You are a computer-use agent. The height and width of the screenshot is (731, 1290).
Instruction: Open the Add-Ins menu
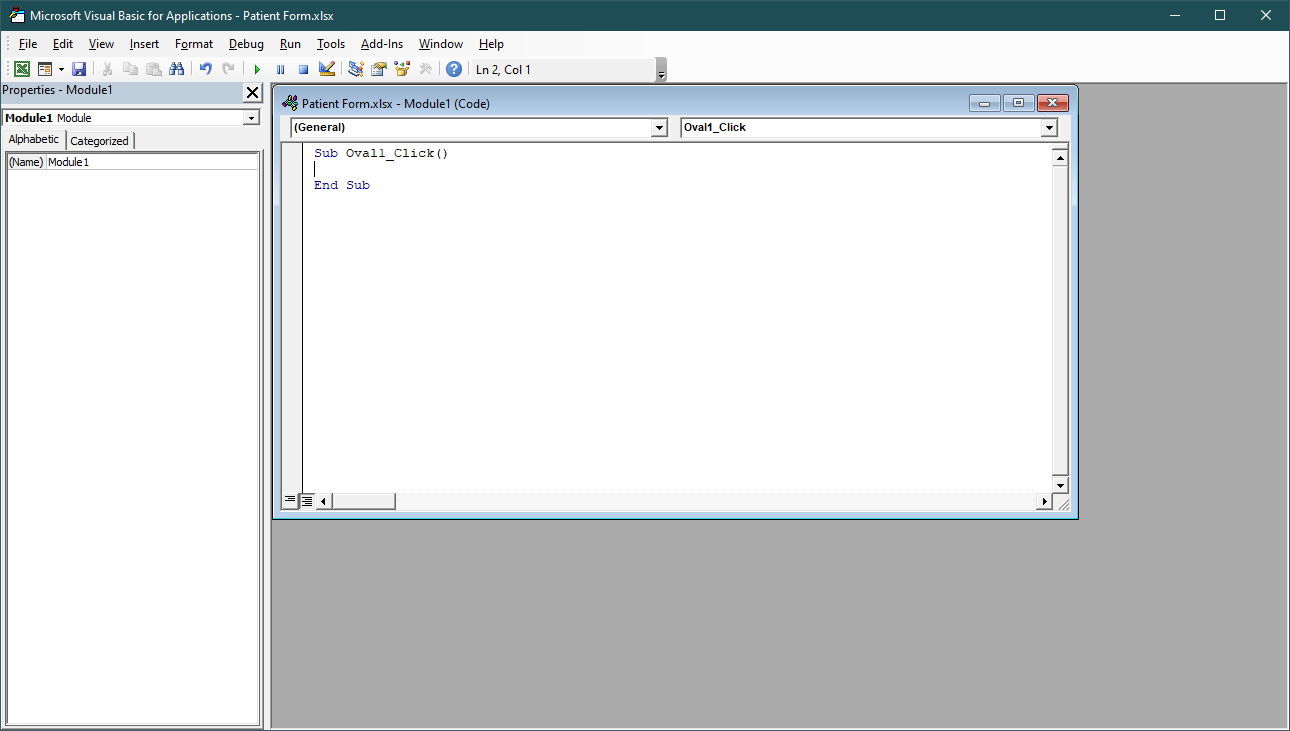pos(382,44)
